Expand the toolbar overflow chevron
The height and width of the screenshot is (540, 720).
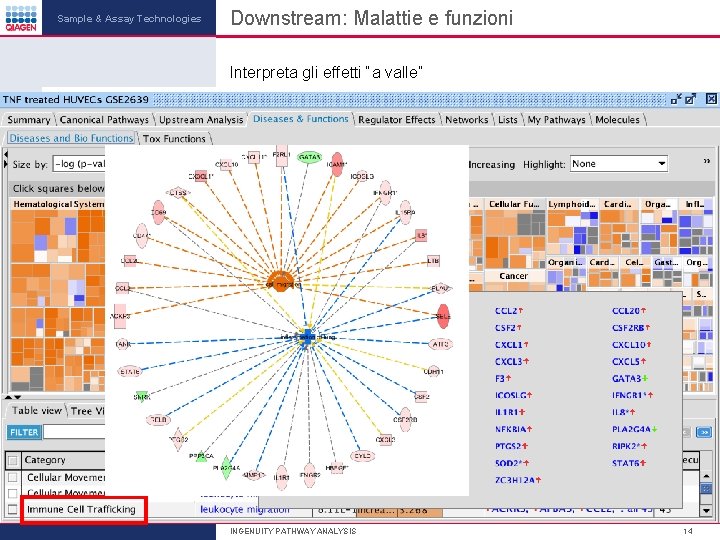pos(706,161)
